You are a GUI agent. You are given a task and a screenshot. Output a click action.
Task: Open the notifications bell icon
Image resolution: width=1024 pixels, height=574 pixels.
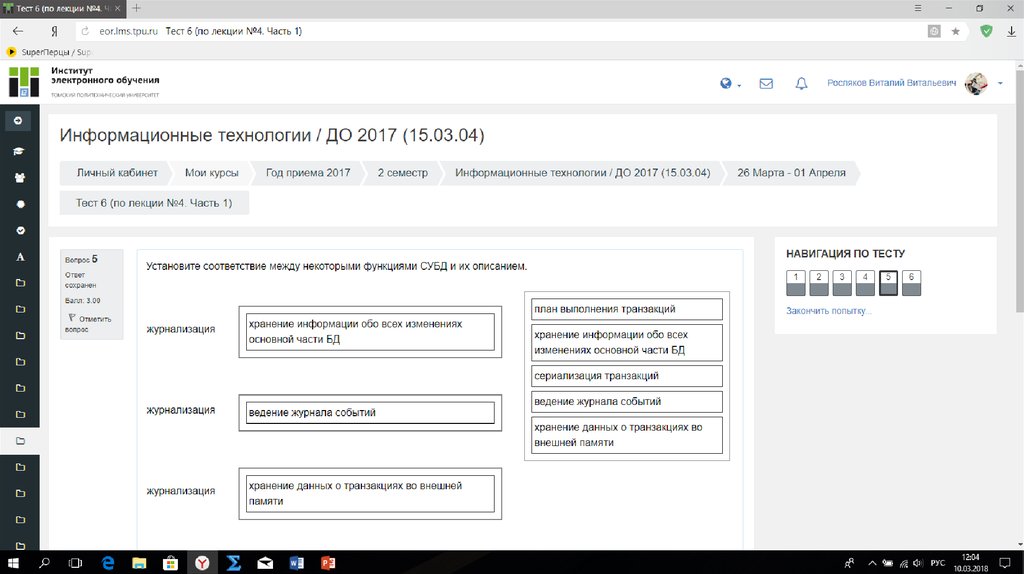[801, 84]
